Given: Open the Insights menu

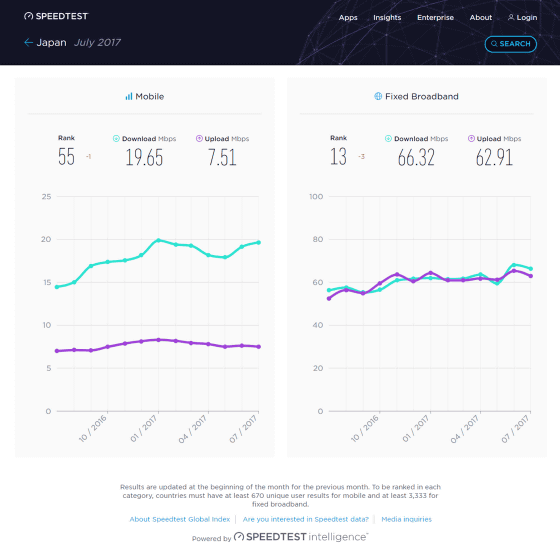Looking at the screenshot, I should point(387,17).
